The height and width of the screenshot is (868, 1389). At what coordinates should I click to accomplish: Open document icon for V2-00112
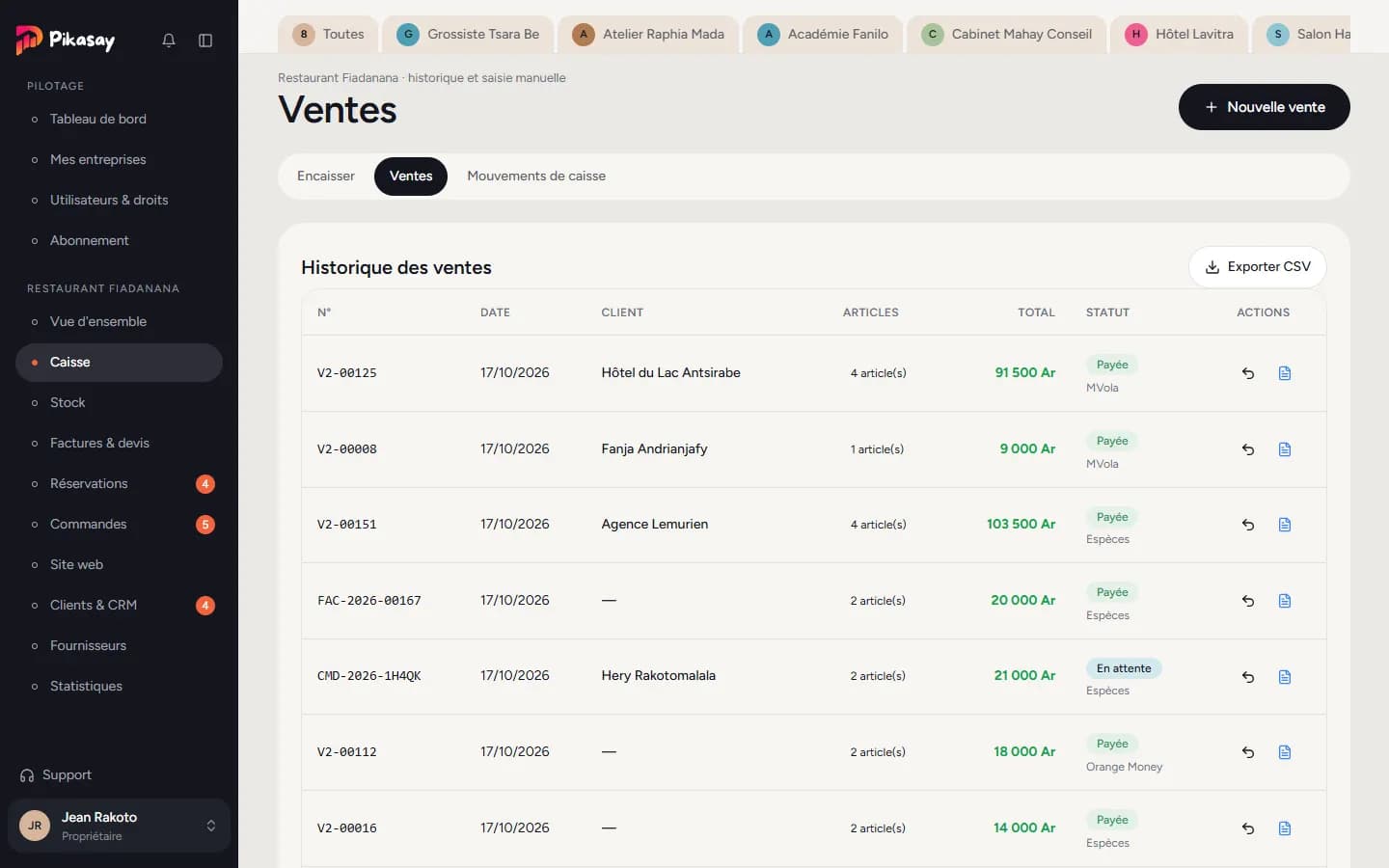click(x=1285, y=752)
